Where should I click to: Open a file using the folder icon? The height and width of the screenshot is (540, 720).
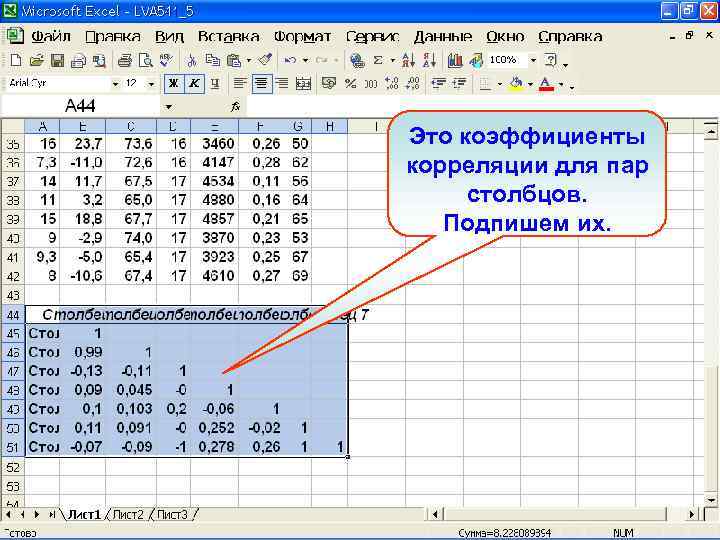coord(36,60)
